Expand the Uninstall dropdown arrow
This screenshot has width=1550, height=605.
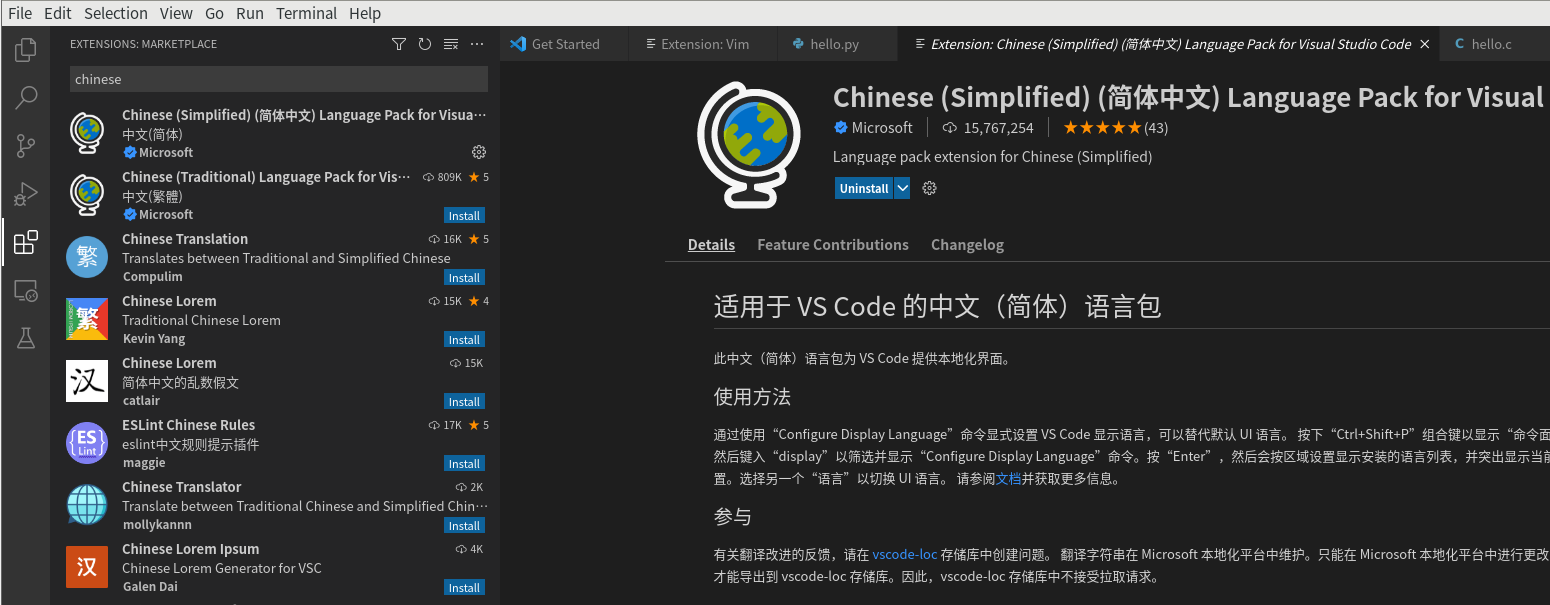902,188
